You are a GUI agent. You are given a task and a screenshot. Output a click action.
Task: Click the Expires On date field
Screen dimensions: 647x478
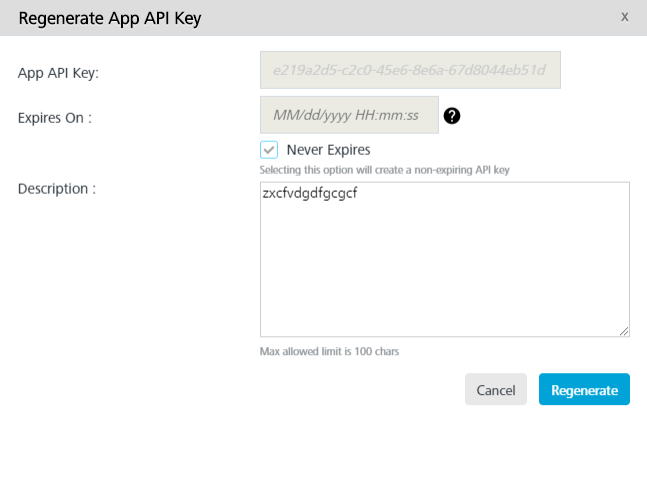click(x=349, y=115)
